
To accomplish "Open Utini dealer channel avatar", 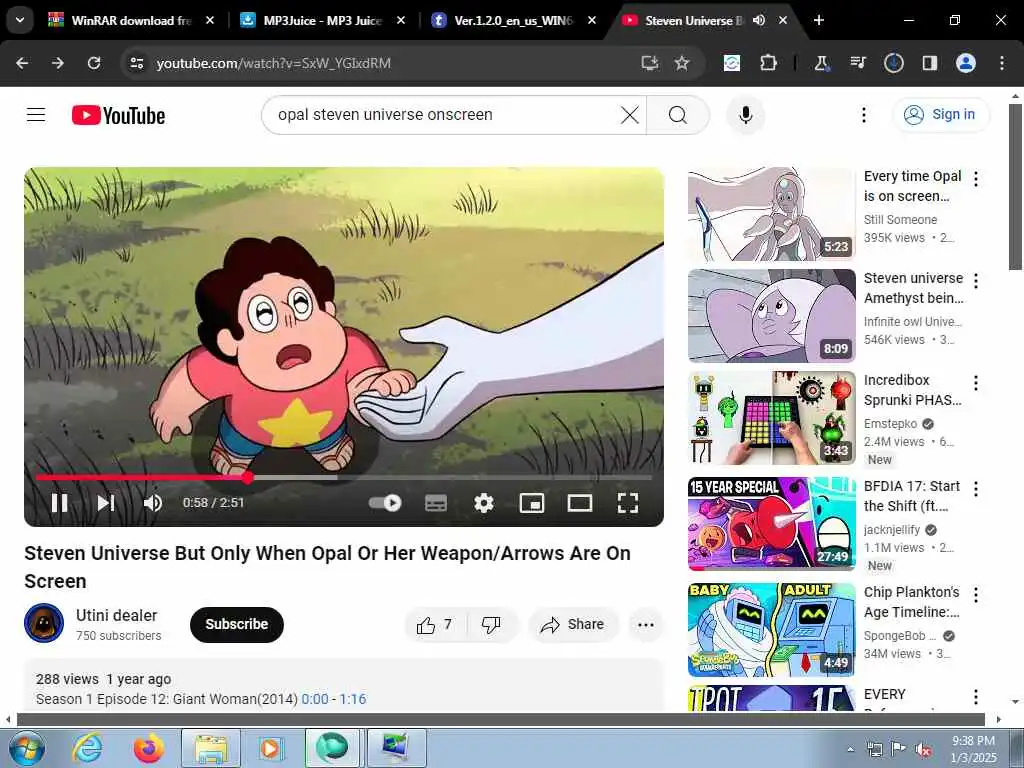I will [44, 624].
